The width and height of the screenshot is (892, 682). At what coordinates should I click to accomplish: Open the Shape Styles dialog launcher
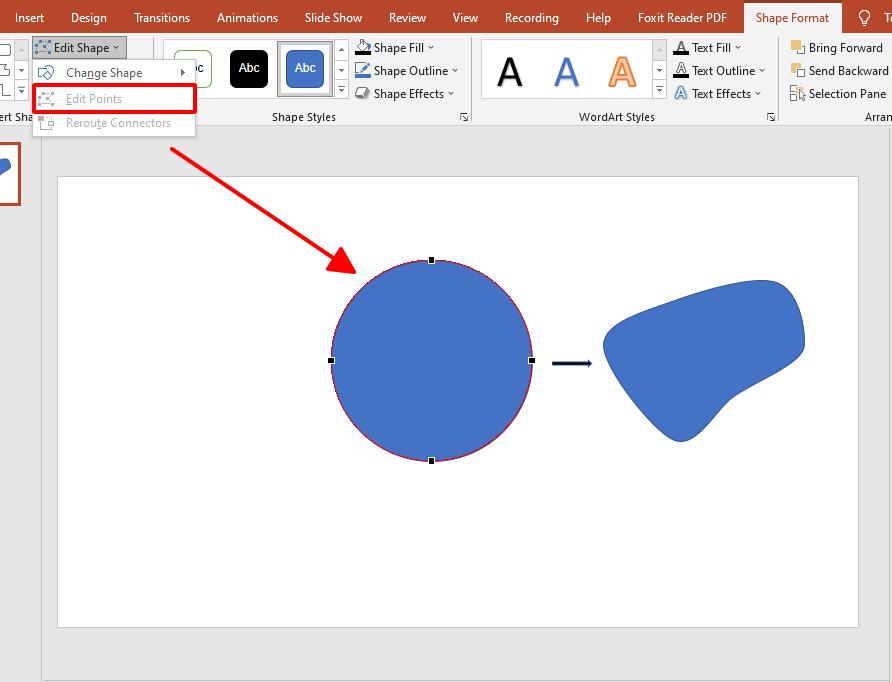click(x=462, y=116)
